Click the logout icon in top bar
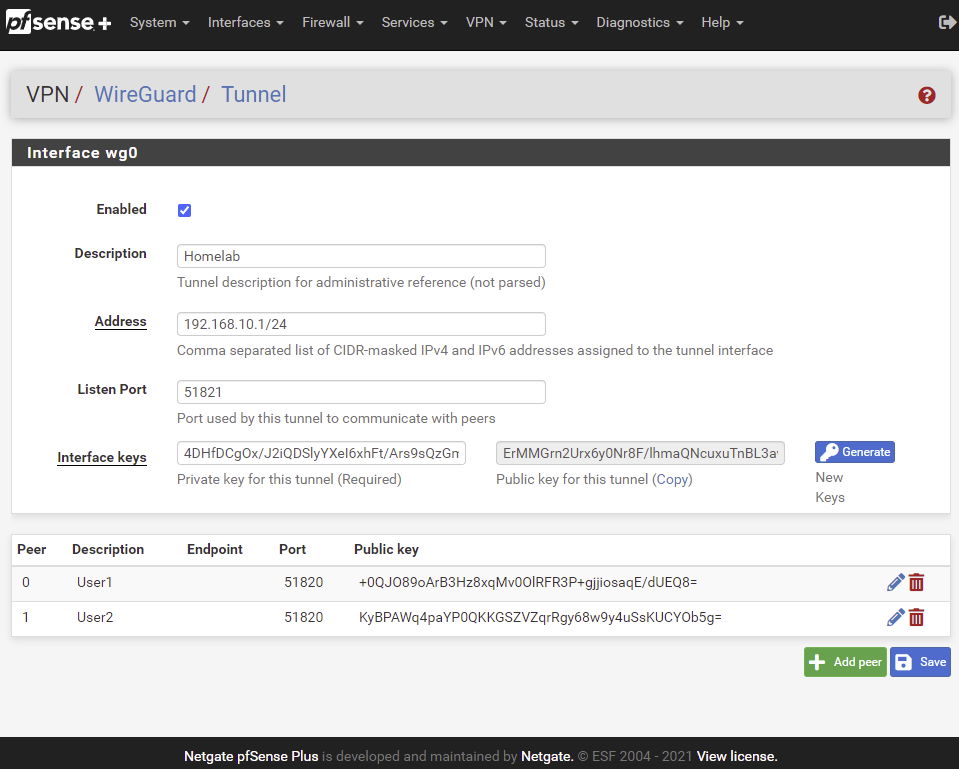The height and width of the screenshot is (769, 959). coord(947,23)
